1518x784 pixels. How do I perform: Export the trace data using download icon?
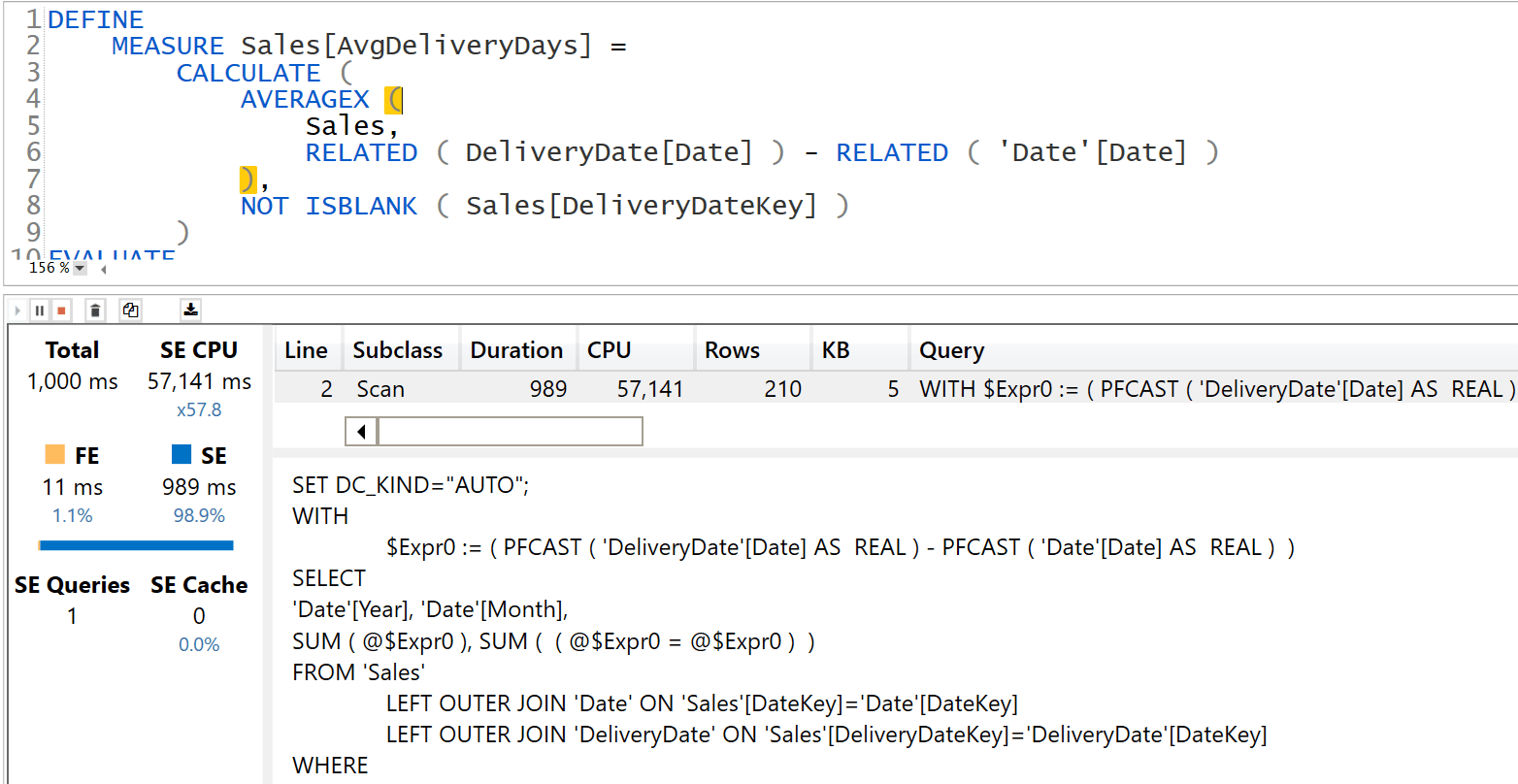tap(190, 310)
